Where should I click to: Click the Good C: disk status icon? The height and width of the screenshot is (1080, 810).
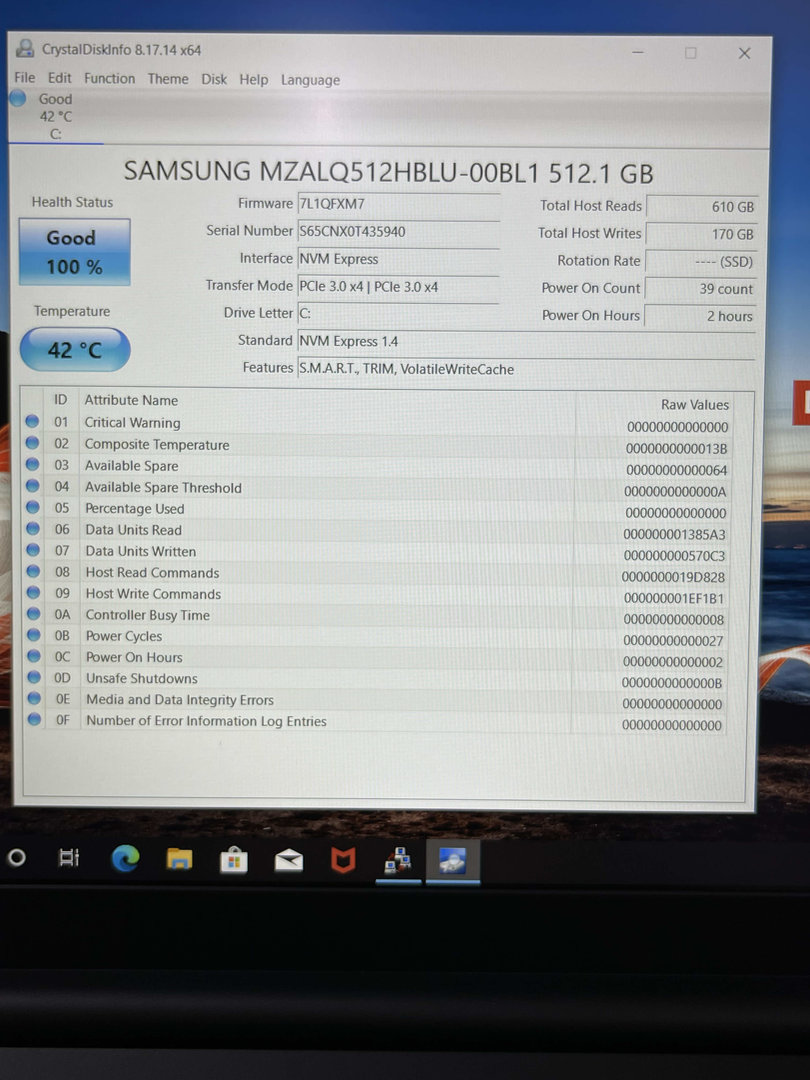pyautogui.click(x=18, y=99)
